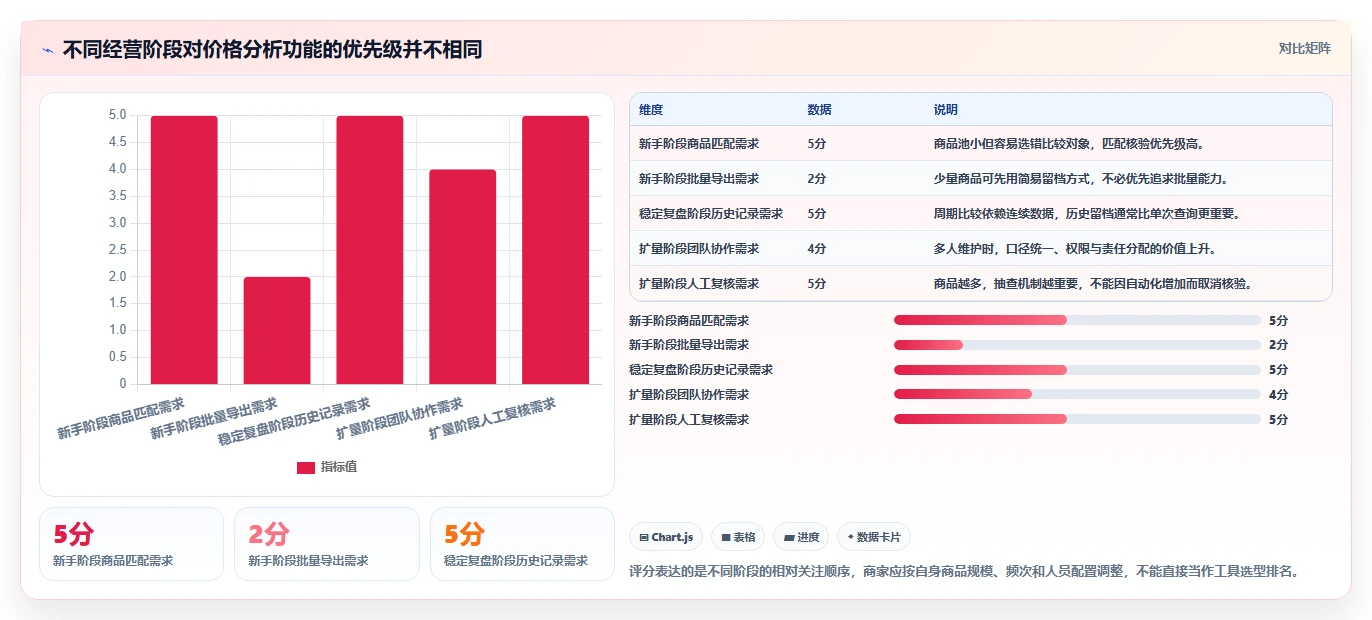This screenshot has width=1372, height=620.
Task: Select table row 稳定复盘阶段历史记录需求
Action: tap(981, 214)
